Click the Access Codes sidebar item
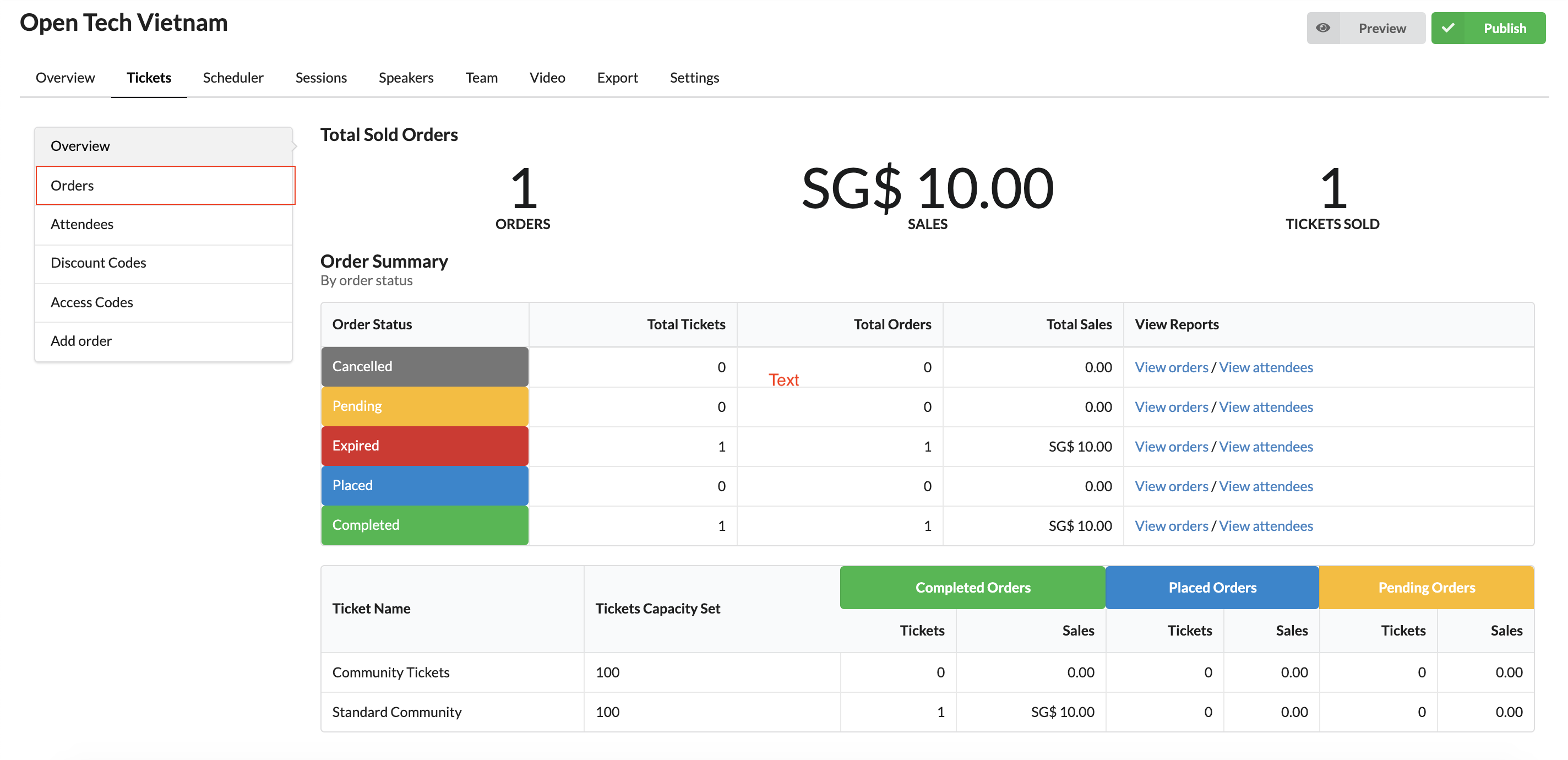Image resolution: width=1568 pixels, height=760 pixels. 92,300
